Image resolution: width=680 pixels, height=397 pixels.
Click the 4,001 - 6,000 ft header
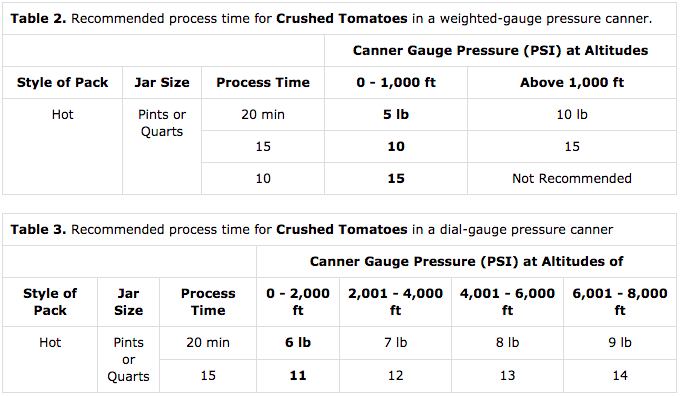tap(507, 302)
